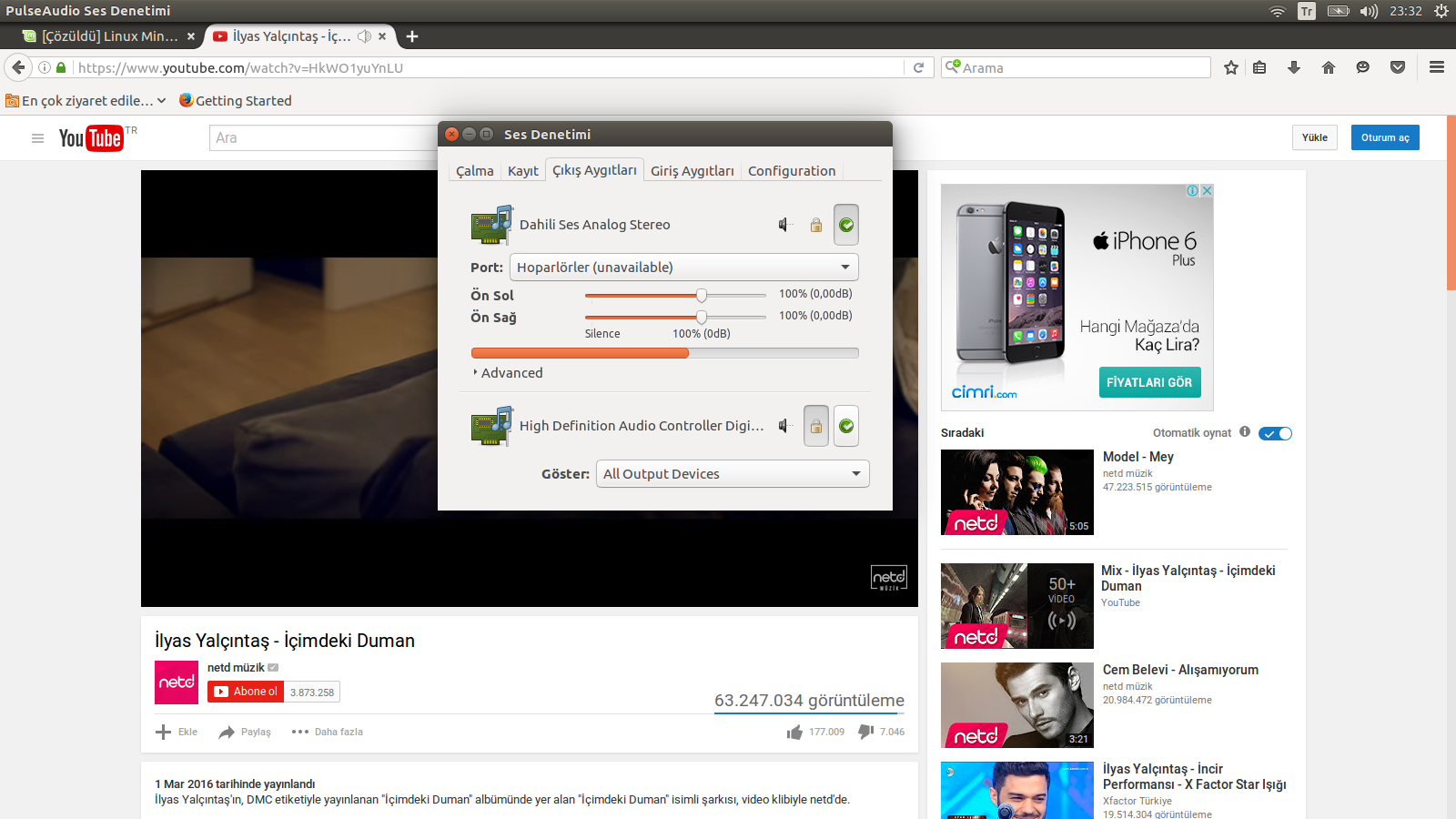Image resolution: width=1456 pixels, height=819 pixels.
Task: Open the Port dropdown showing Hoparlörler
Action: (684, 268)
